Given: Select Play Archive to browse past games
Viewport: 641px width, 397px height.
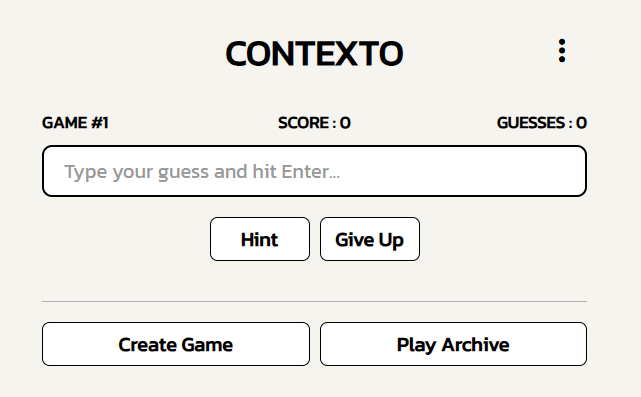Looking at the screenshot, I should click(x=453, y=344).
